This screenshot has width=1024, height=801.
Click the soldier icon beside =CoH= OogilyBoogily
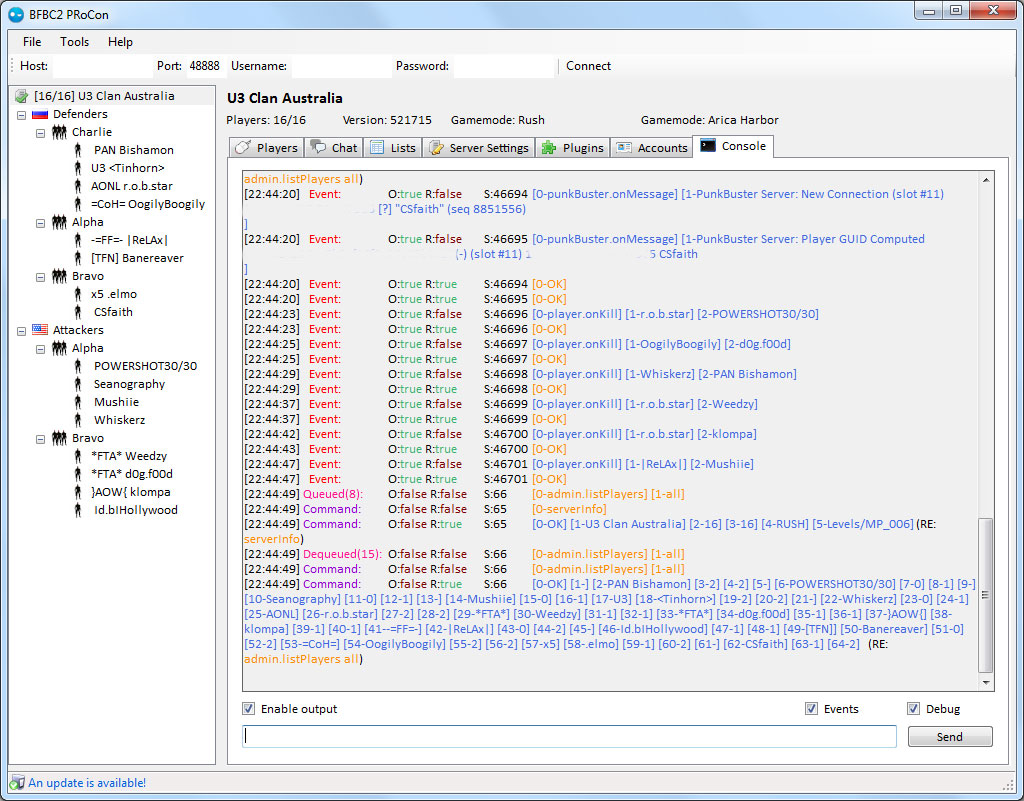click(x=78, y=204)
